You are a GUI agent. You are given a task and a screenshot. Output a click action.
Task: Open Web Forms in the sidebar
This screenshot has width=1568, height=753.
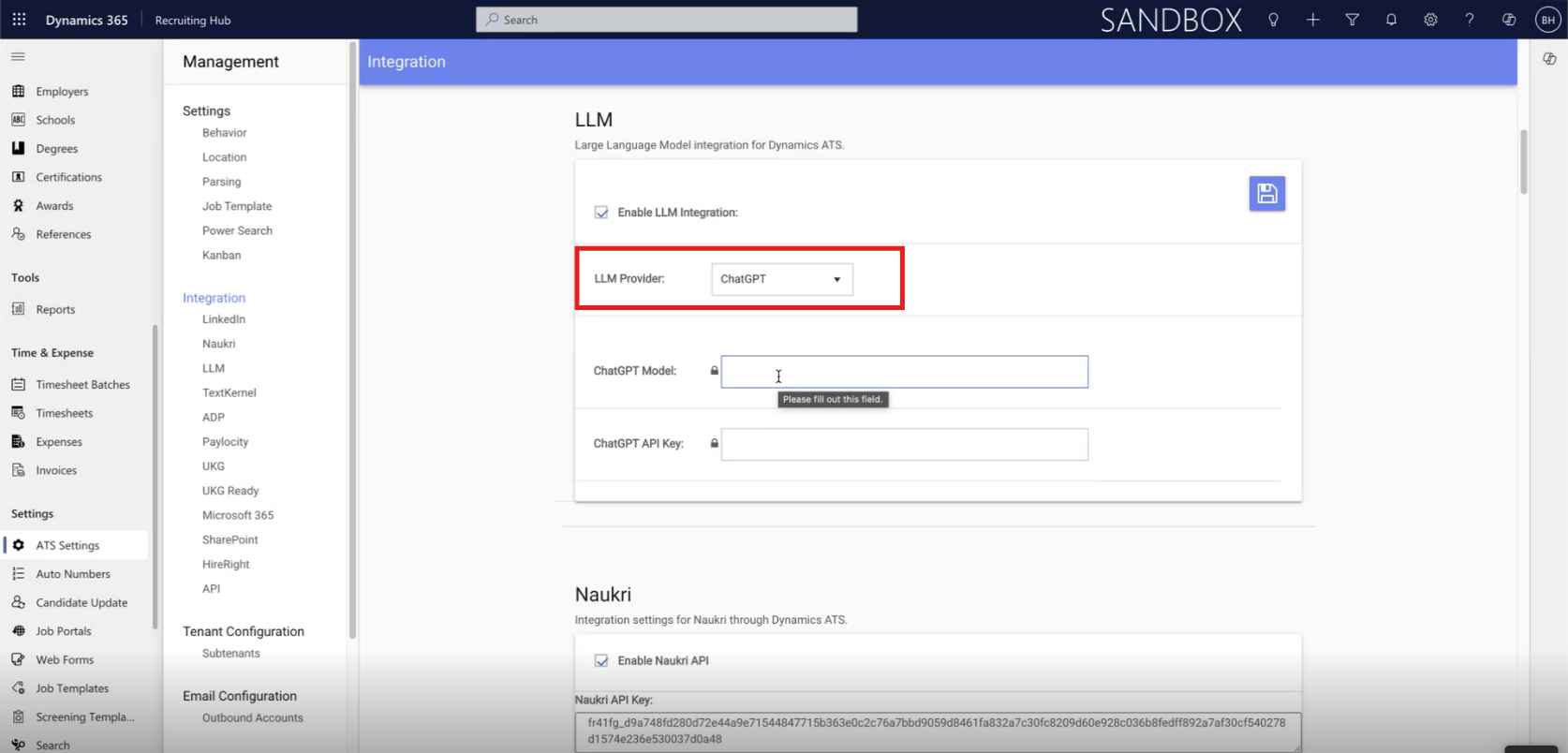coord(65,659)
